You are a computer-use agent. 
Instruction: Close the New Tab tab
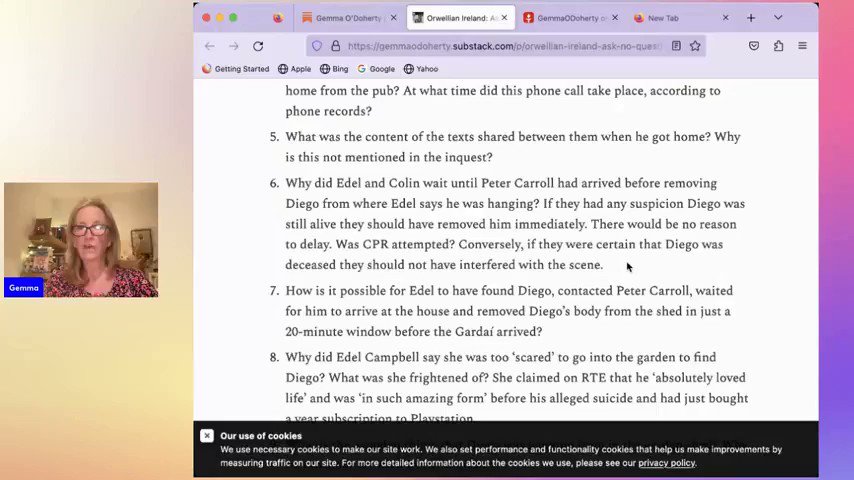point(725,18)
